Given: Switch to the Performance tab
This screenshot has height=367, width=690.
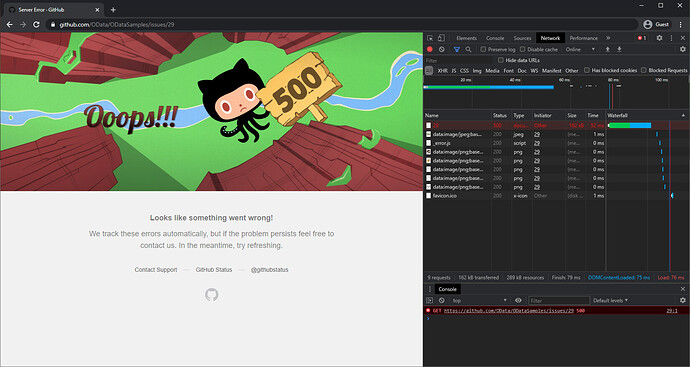Looking at the screenshot, I should pos(584,38).
